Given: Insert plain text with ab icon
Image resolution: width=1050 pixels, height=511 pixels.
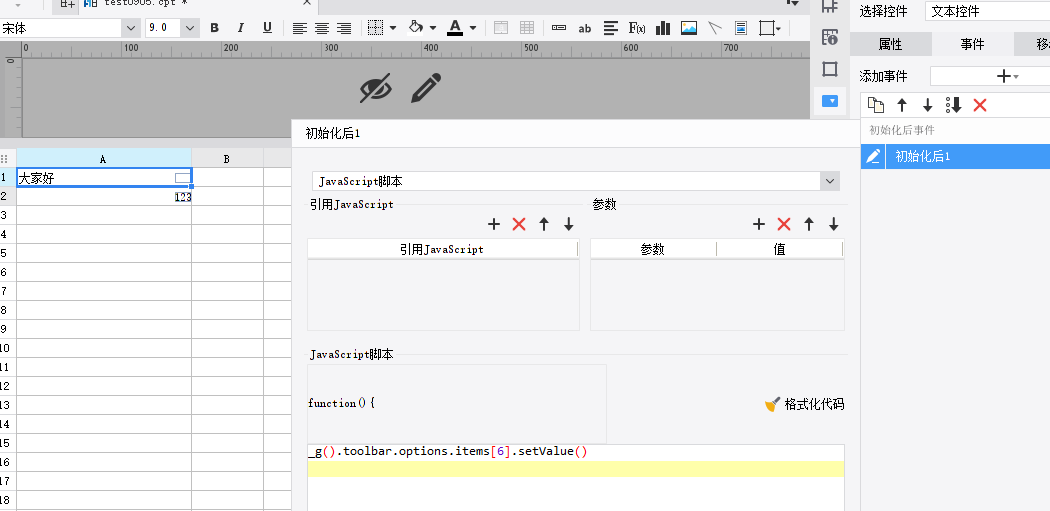Looking at the screenshot, I should tap(585, 28).
